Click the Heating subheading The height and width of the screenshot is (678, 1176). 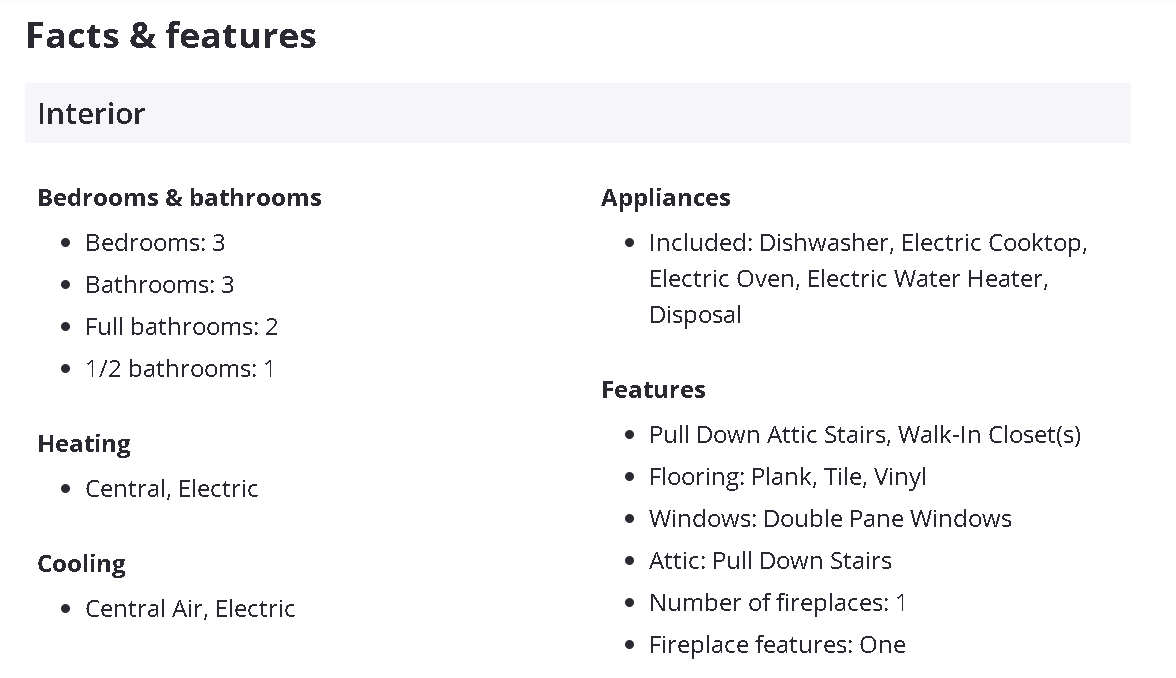pos(84,443)
